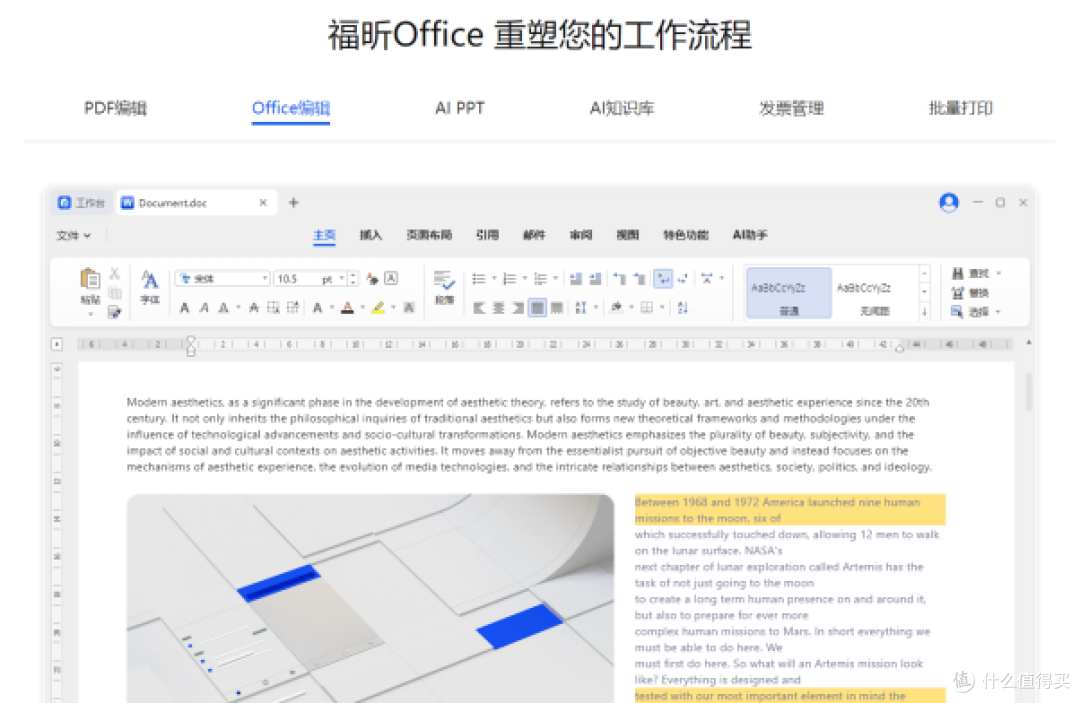Viewport: 1080px width, 703px height.
Task: Click the clear formatting icon
Action: [372, 278]
